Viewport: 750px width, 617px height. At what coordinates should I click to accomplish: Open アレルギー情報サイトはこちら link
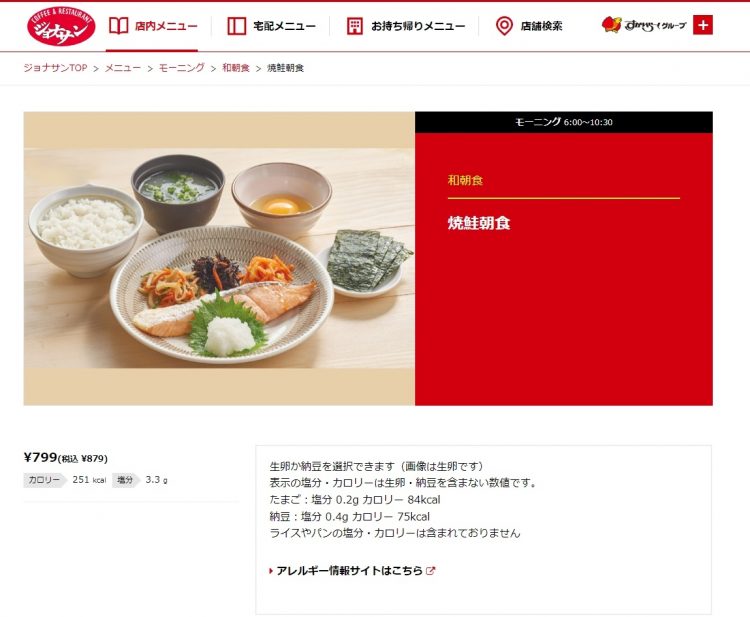tap(349, 571)
